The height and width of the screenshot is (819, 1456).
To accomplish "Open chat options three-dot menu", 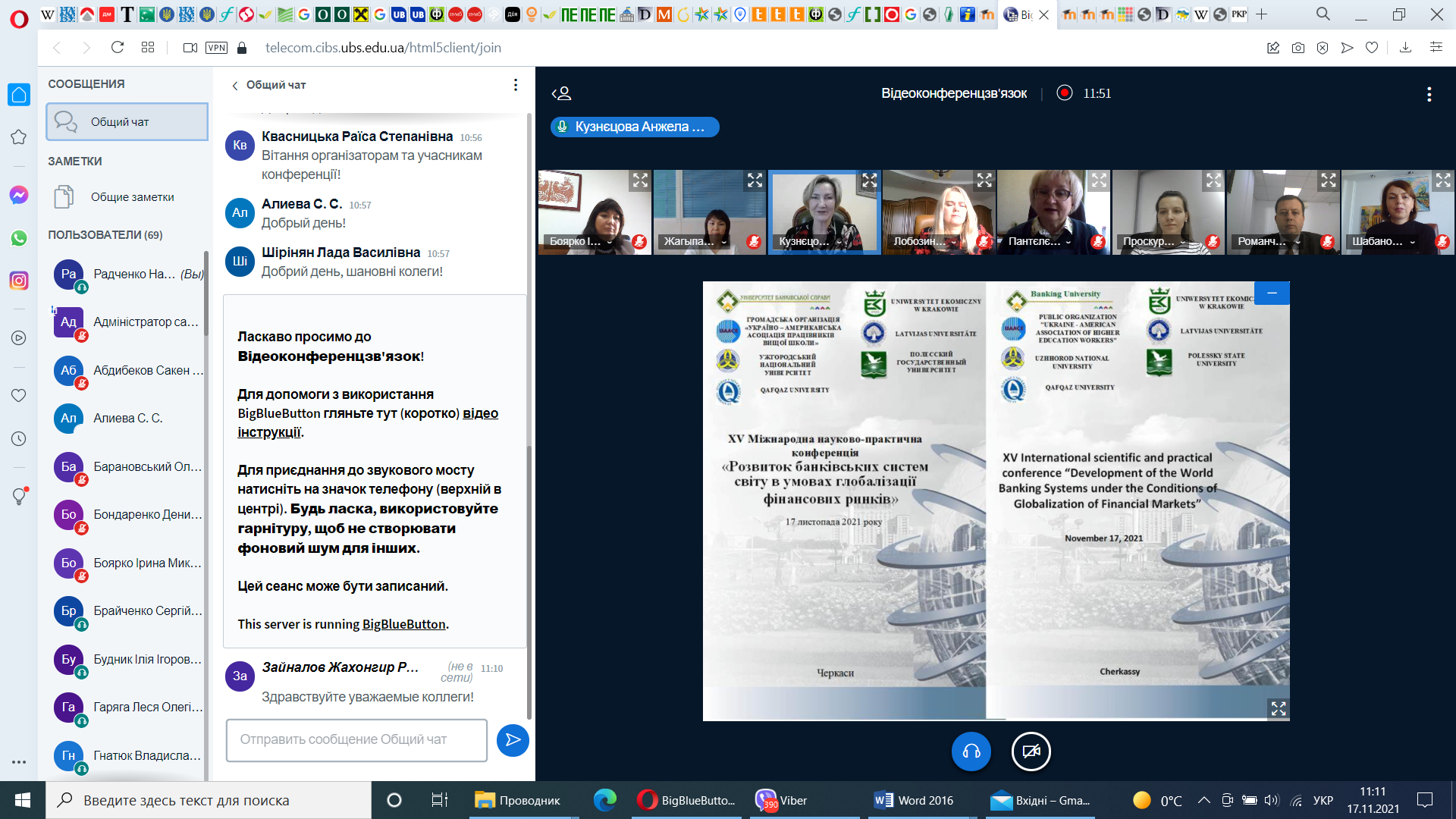I will point(516,85).
